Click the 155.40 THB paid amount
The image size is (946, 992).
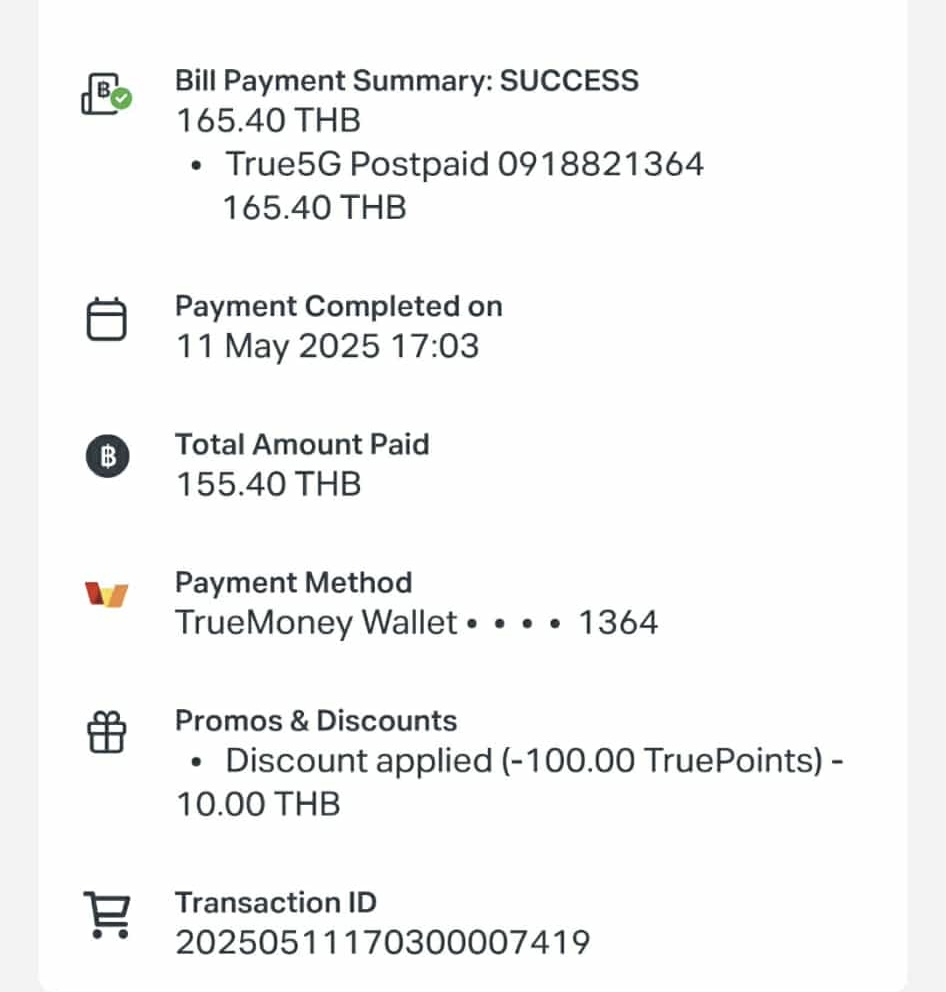(268, 484)
